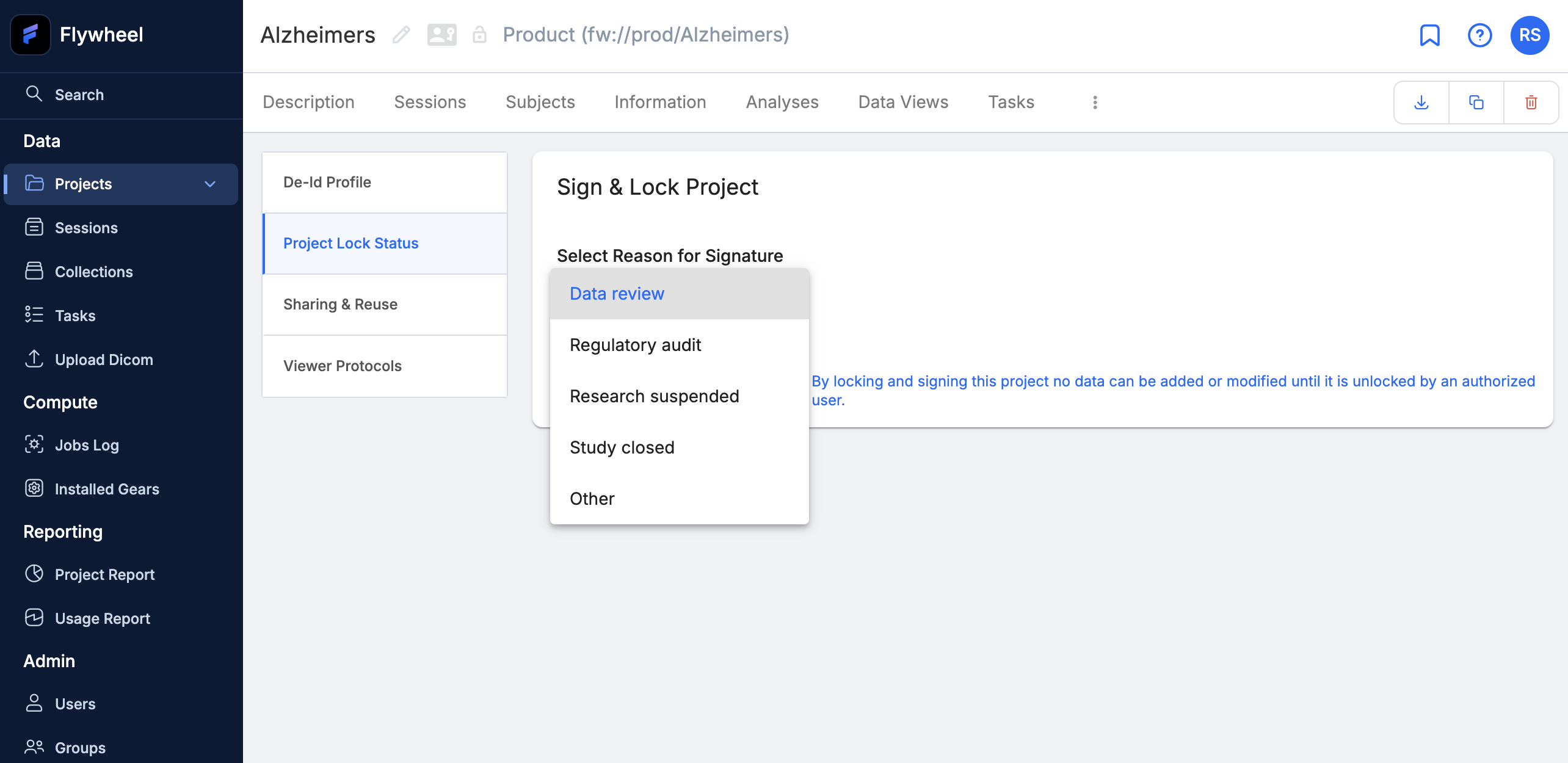Click the Sign & Lock Project heading
Image resolution: width=1568 pixels, height=763 pixels.
(658, 187)
